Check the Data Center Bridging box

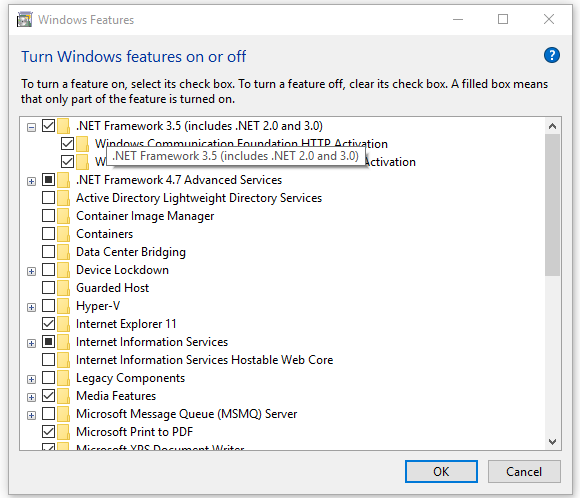pyautogui.click(x=48, y=252)
